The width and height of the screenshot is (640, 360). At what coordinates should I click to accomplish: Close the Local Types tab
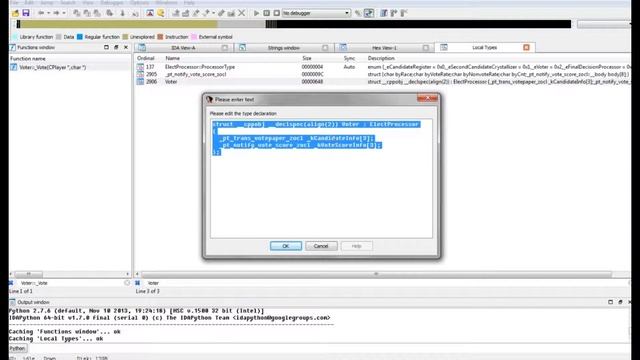point(527,47)
